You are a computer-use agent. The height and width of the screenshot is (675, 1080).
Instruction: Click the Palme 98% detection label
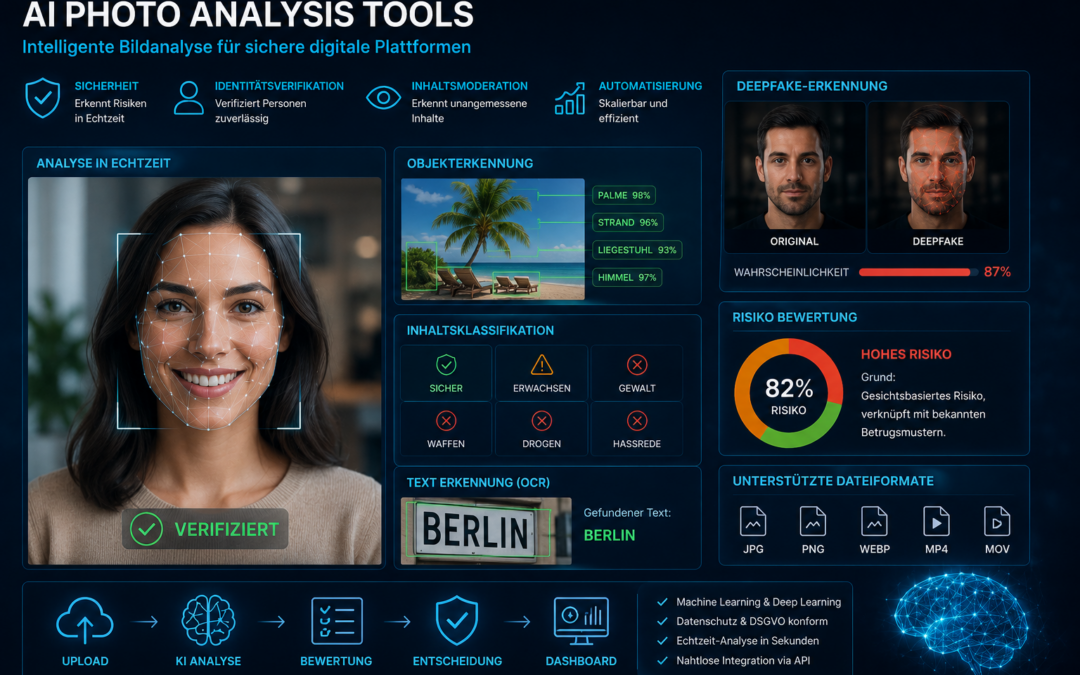pyautogui.click(x=623, y=195)
